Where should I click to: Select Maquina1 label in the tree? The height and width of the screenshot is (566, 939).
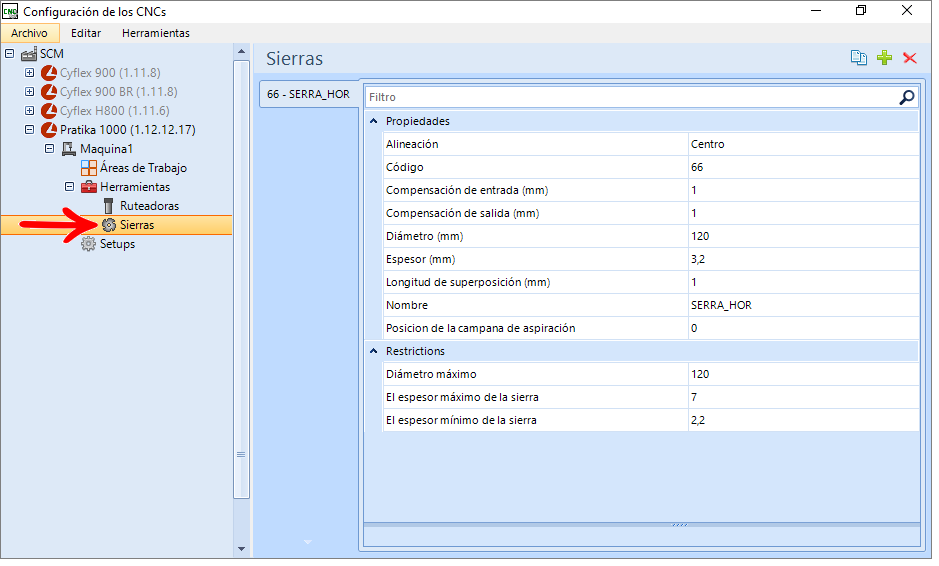tap(106, 149)
